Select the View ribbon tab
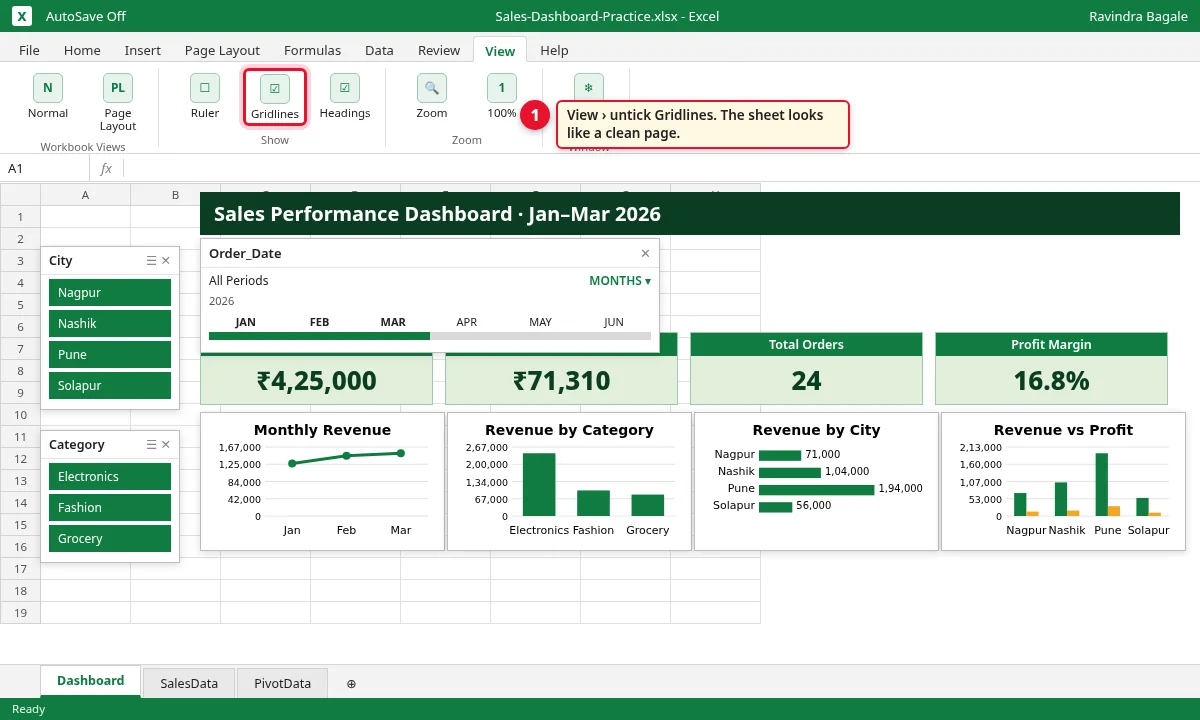This screenshot has width=1200, height=720. coord(500,50)
